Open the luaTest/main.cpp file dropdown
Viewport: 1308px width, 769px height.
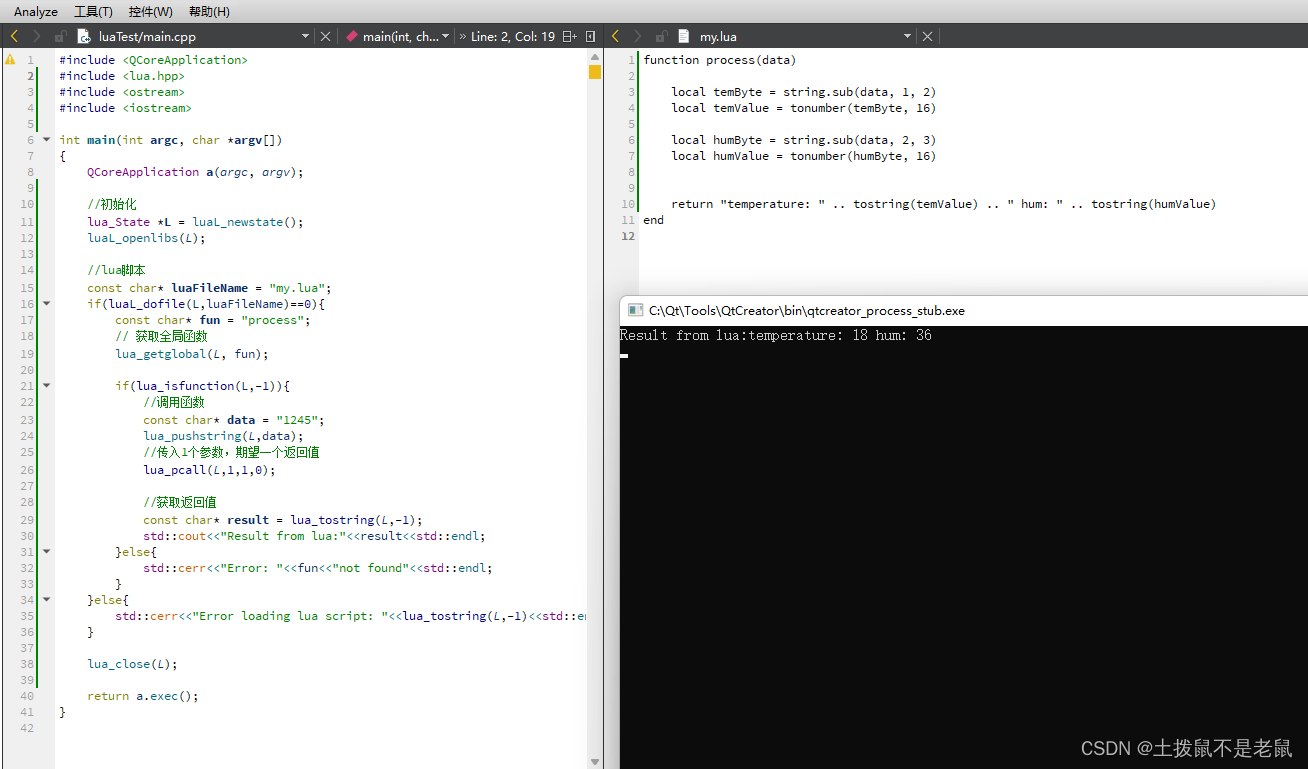coord(306,36)
